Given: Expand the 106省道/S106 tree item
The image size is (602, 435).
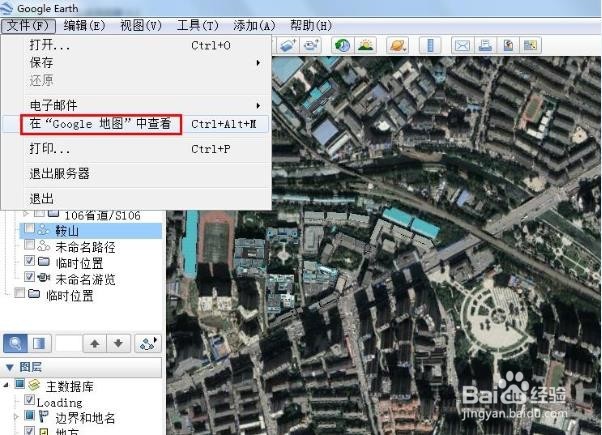Looking at the screenshot, I should click(26, 213).
